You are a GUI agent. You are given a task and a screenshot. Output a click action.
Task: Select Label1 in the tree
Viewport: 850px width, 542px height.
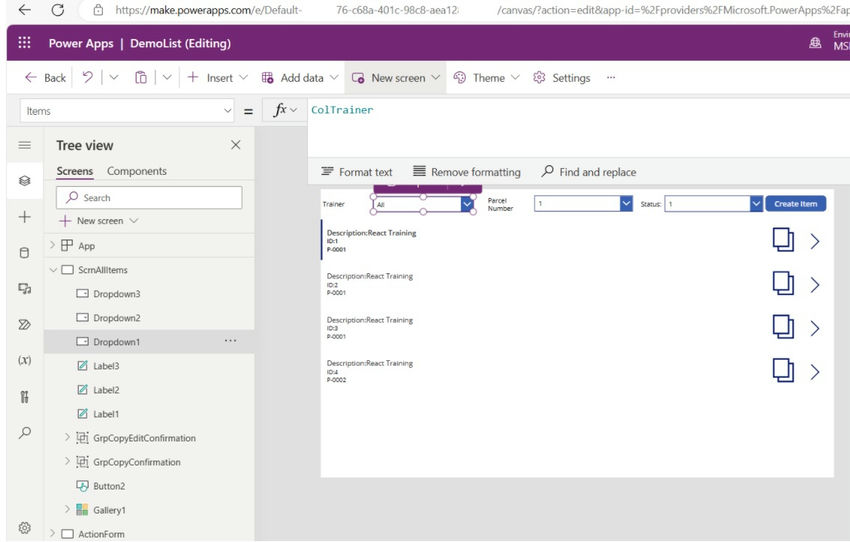click(x=106, y=414)
